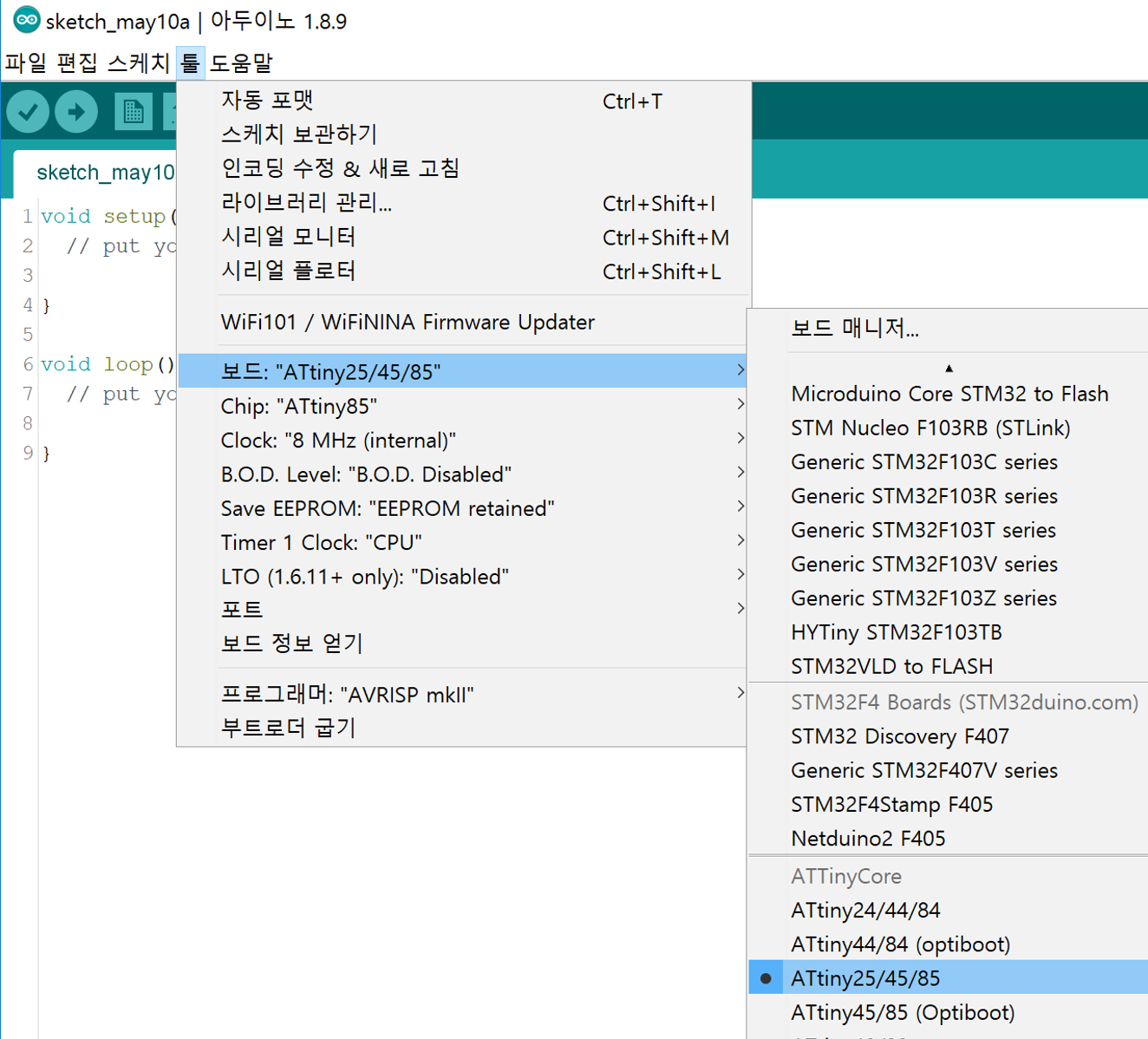Select Netduino2 F405 board
Image resolution: width=1148 pixels, height=1039 pixels.
click(x=948, y=839)
